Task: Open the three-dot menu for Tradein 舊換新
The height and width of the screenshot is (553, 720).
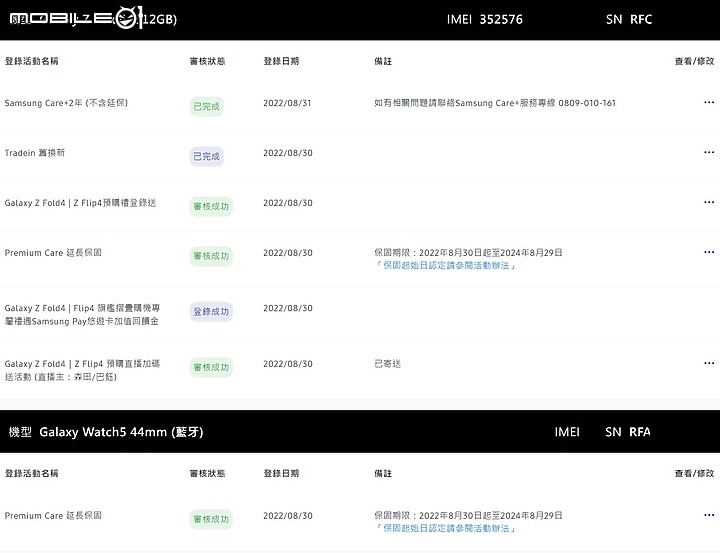Action: tap(709, 152)
